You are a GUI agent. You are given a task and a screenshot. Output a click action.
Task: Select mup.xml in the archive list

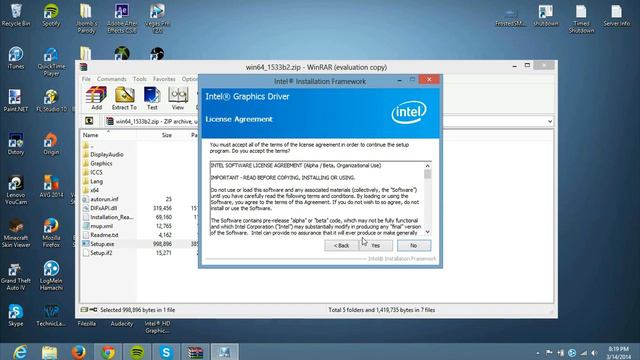(101, 226)
